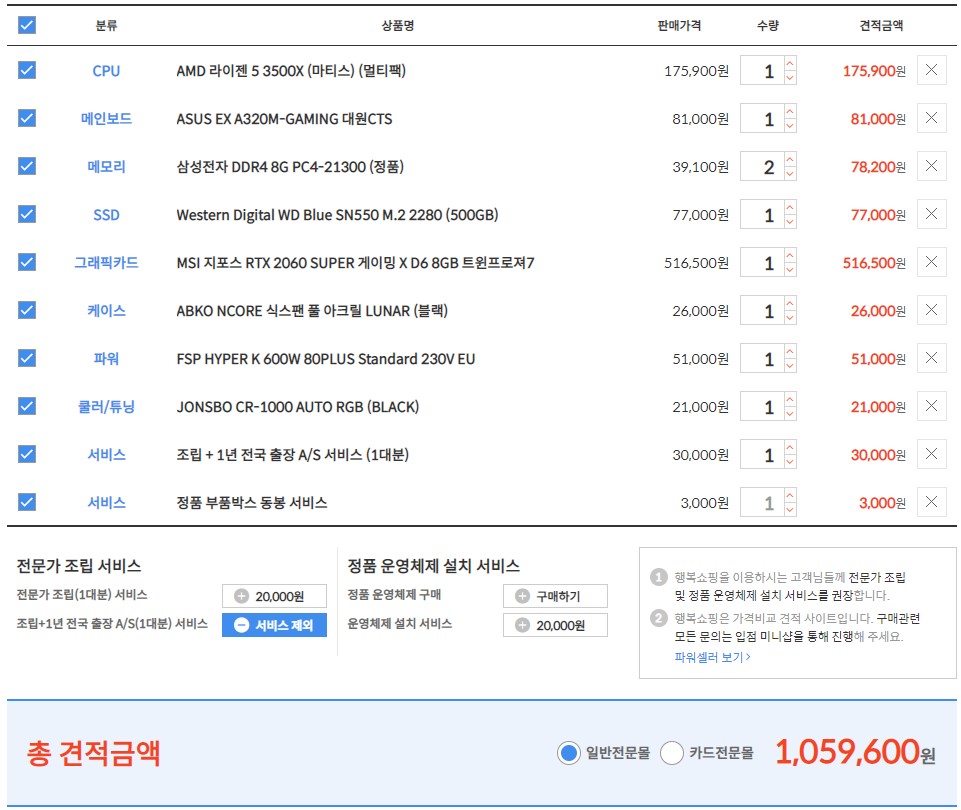Open the 메인보드 category link
This screenshot has height=810, width=961.
coord(106,119)
